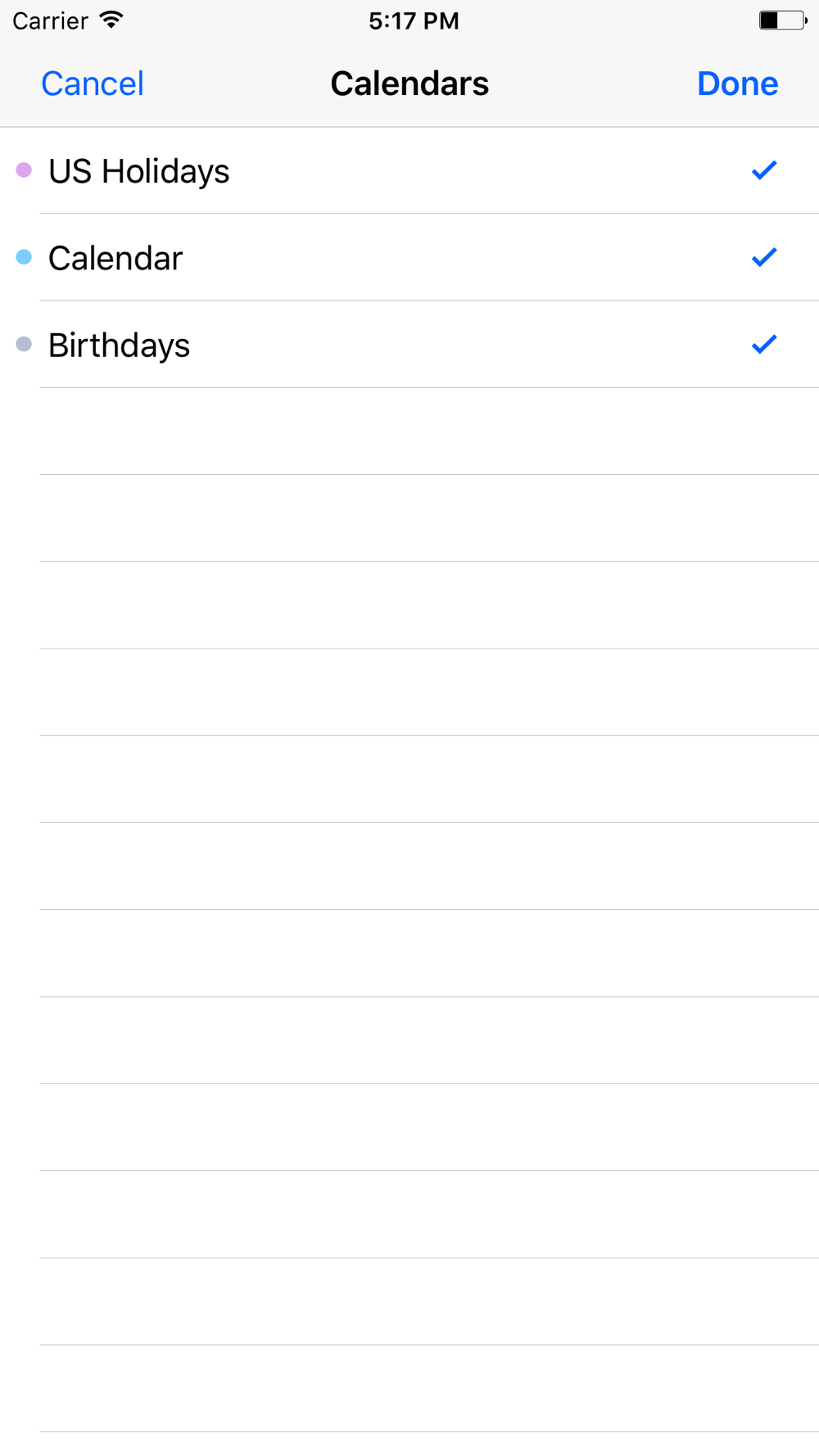Deselect the Birthdays checkmark
Image resolution: width=819 pixels, height=1456 pixels.
click(764, 344)
